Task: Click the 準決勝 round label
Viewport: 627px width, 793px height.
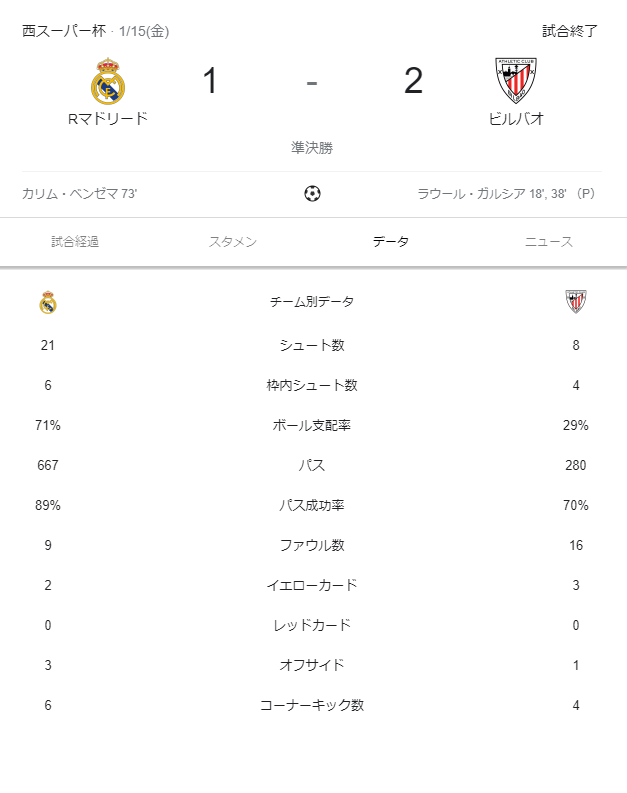Action: coord(312,148)
